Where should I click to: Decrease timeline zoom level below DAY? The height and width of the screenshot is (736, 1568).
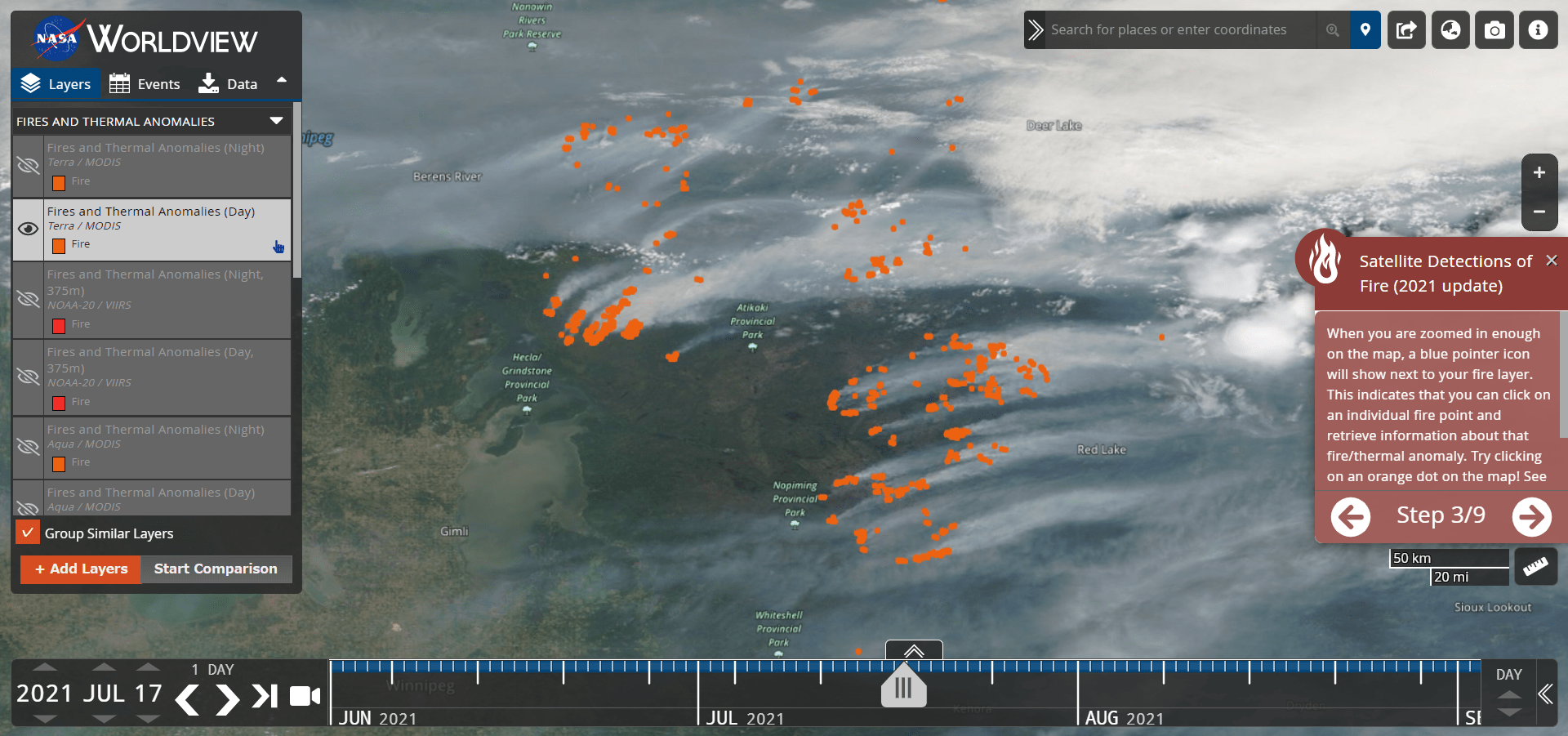1509,712
